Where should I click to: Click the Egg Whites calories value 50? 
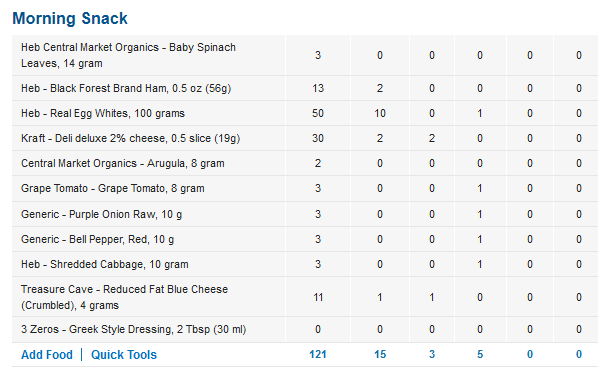click(x=318, y=113)
